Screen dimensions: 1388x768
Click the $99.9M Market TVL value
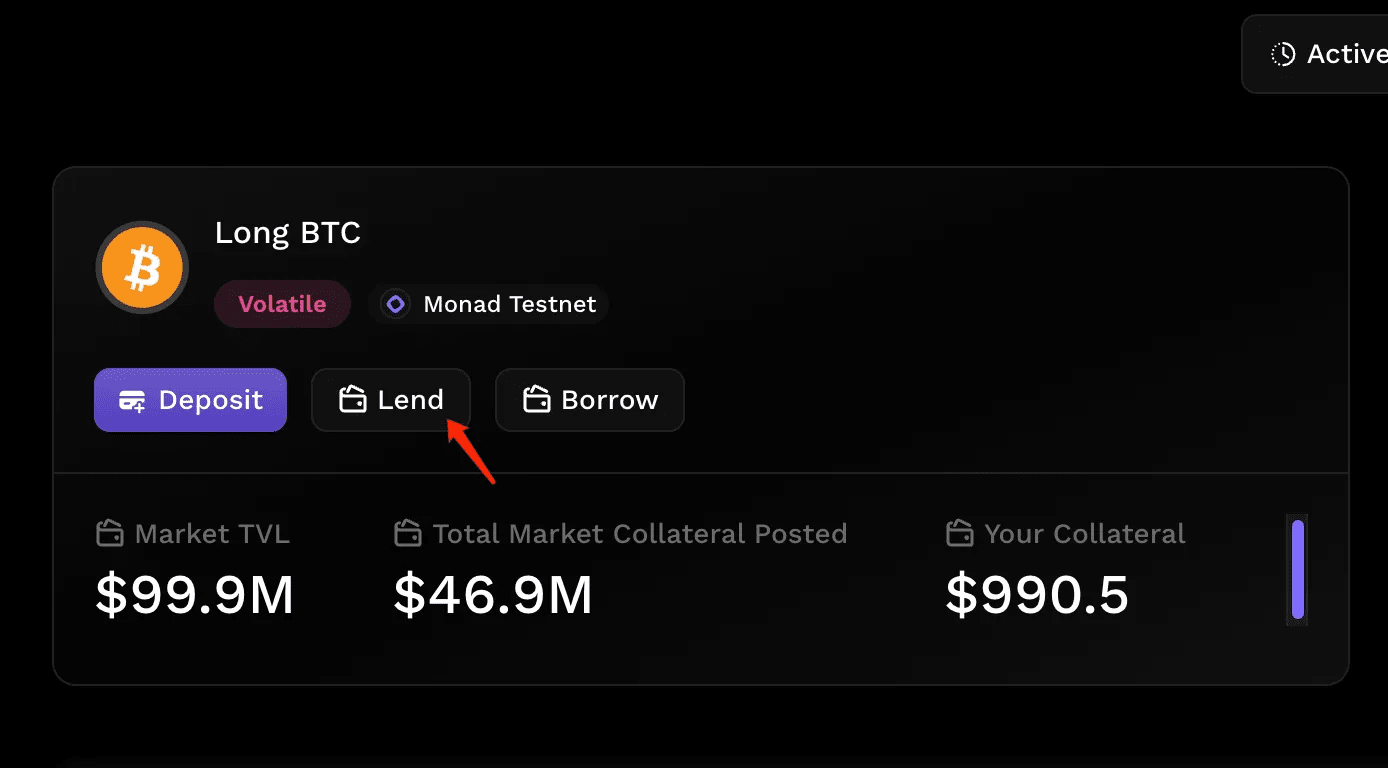coord(195,595)
